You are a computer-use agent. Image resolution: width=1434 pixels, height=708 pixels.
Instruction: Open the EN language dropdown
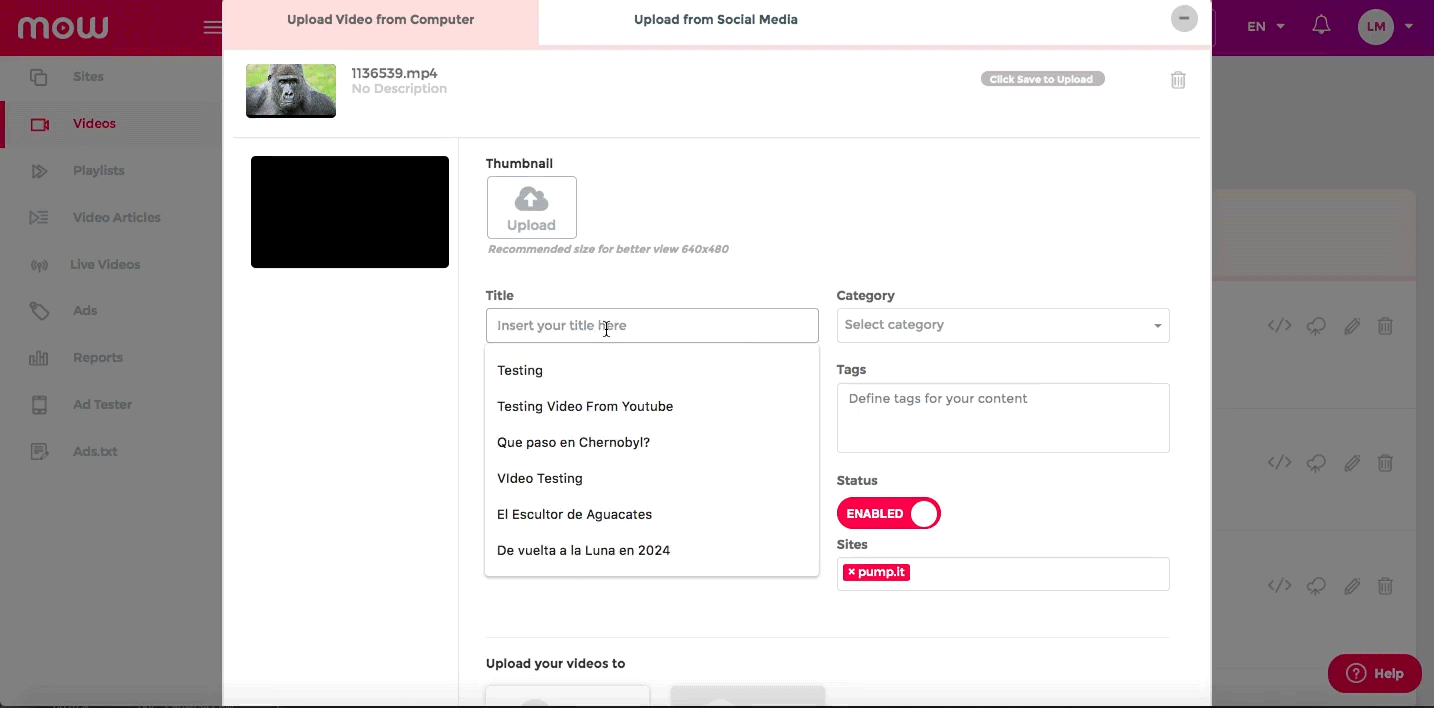click(x=1265, y=27)
